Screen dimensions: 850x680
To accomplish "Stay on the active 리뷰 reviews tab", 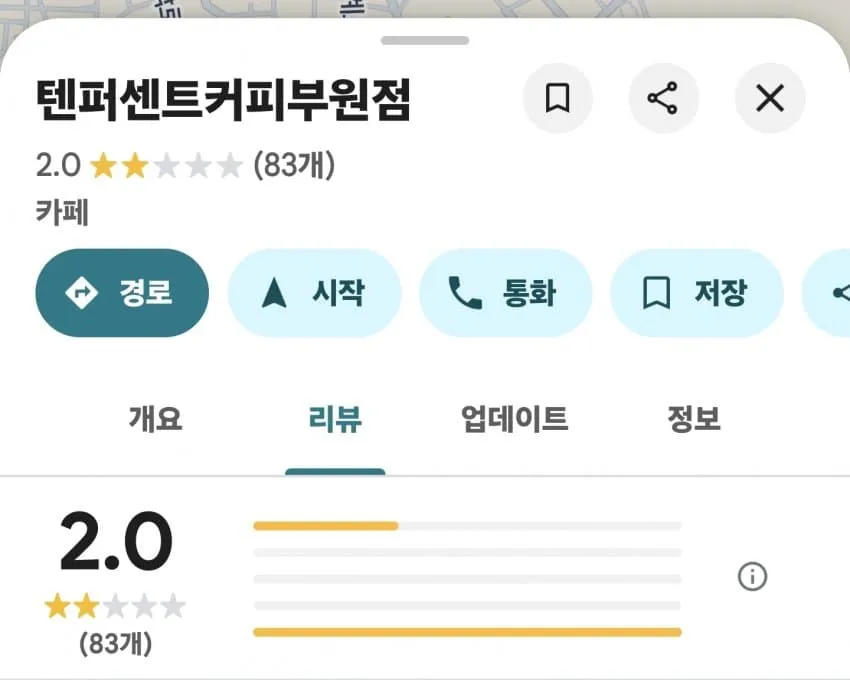I will [335, 420].
